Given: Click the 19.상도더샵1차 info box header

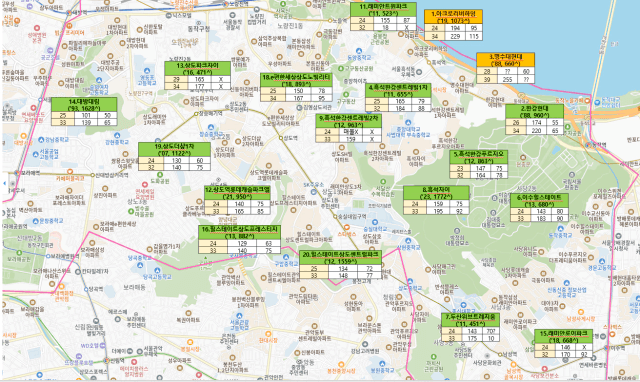Looking at the screenshot, I should click(x=174, y=150).
